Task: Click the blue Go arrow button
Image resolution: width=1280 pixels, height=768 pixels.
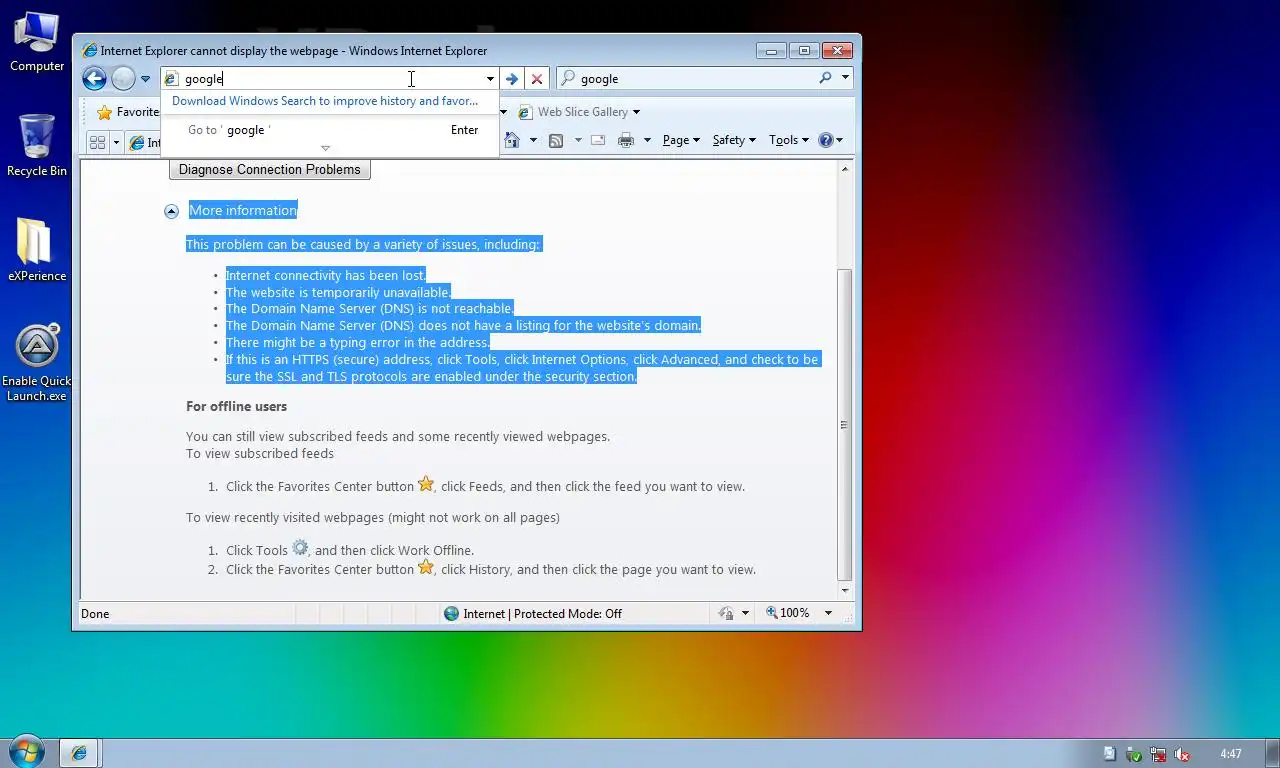Action: point(512,79)
